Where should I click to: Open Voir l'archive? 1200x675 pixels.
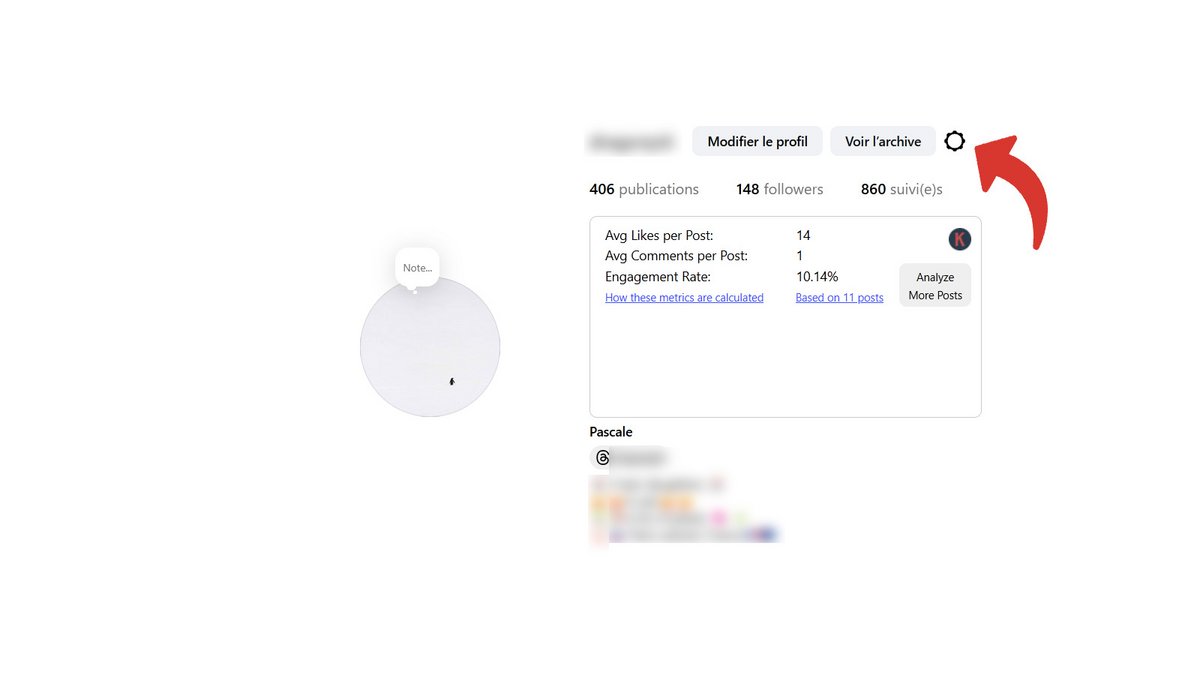click(882, 142)
